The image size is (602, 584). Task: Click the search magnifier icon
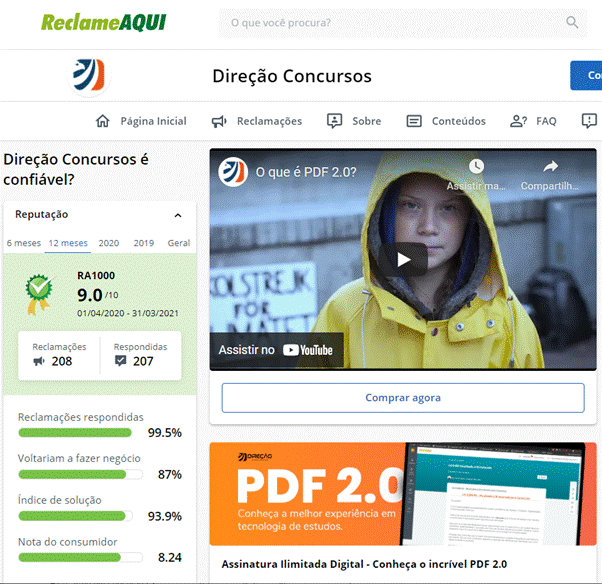572,23
